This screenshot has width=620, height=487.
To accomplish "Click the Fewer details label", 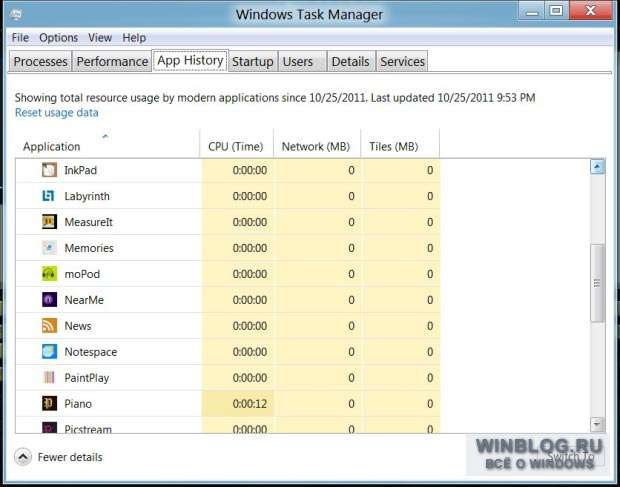I will click(70, 457).
